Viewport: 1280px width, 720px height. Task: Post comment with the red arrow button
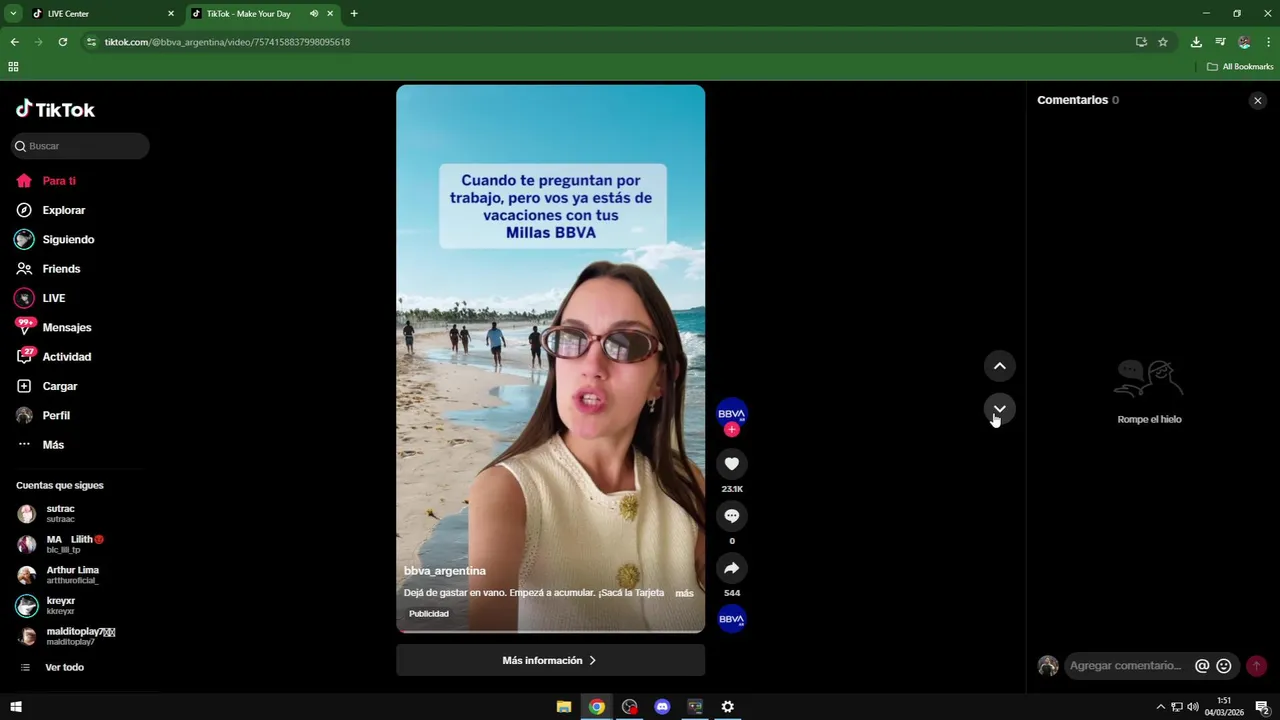coord(1257,666)
